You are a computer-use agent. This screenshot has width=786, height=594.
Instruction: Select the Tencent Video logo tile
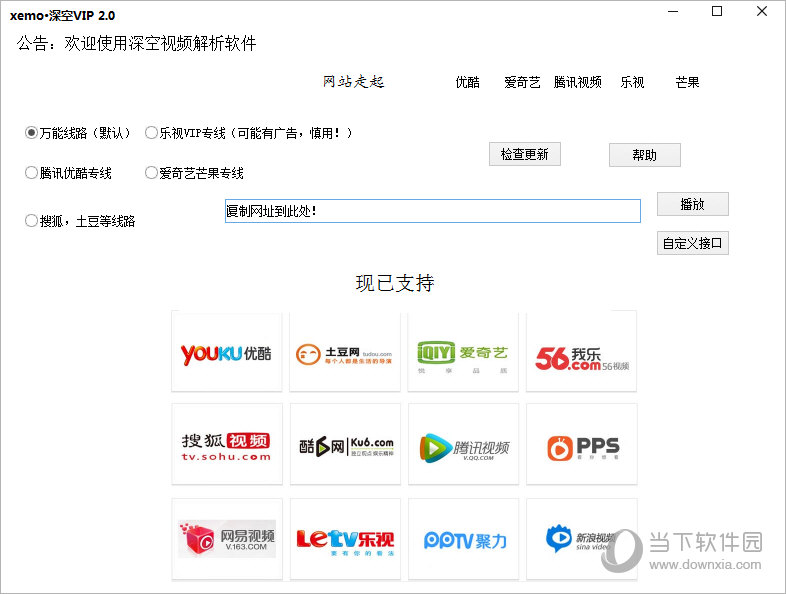pos(463,444)
